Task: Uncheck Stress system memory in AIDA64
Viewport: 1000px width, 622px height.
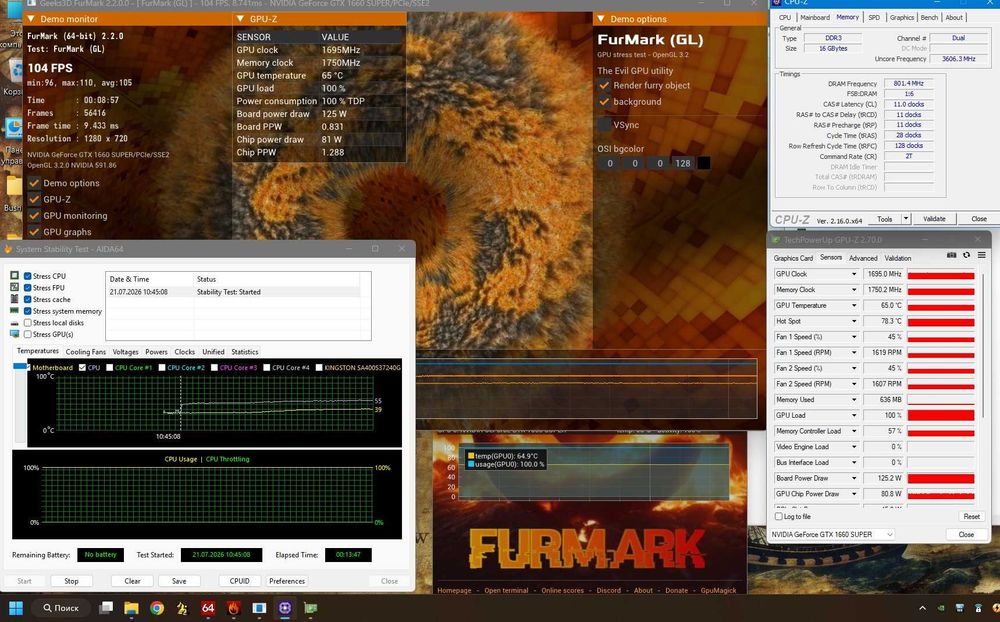Action: (x=27, y=311)
